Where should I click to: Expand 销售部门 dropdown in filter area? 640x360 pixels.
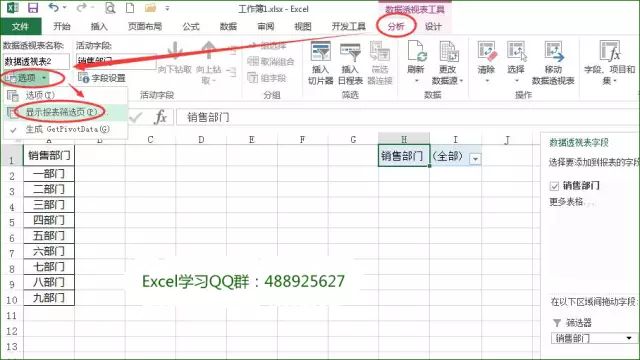(629, 338)
